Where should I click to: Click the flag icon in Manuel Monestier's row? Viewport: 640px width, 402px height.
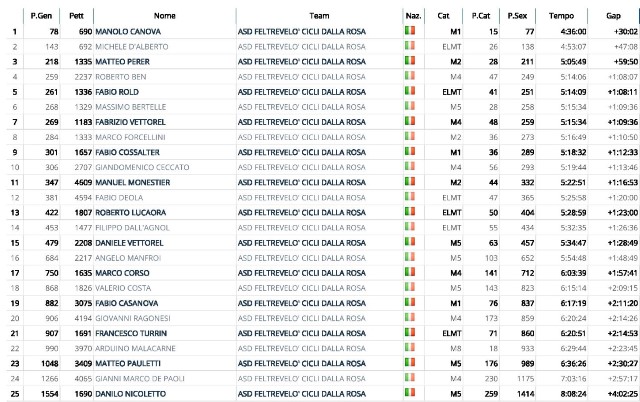(x=410, y=182)
